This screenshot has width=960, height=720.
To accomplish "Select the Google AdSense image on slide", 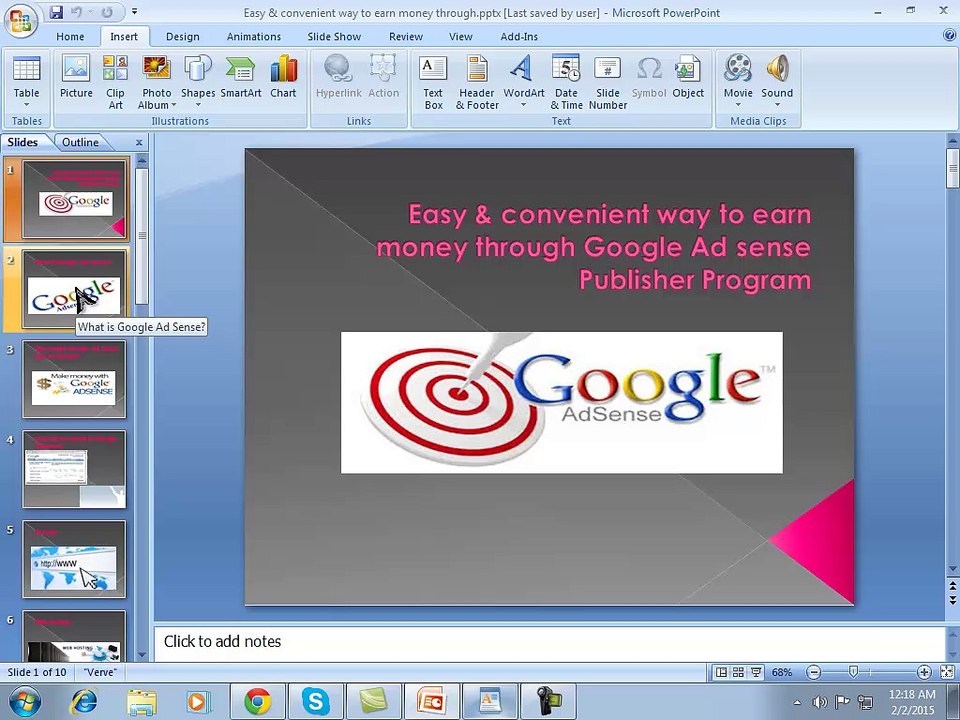I will click(x=561, y=402).
